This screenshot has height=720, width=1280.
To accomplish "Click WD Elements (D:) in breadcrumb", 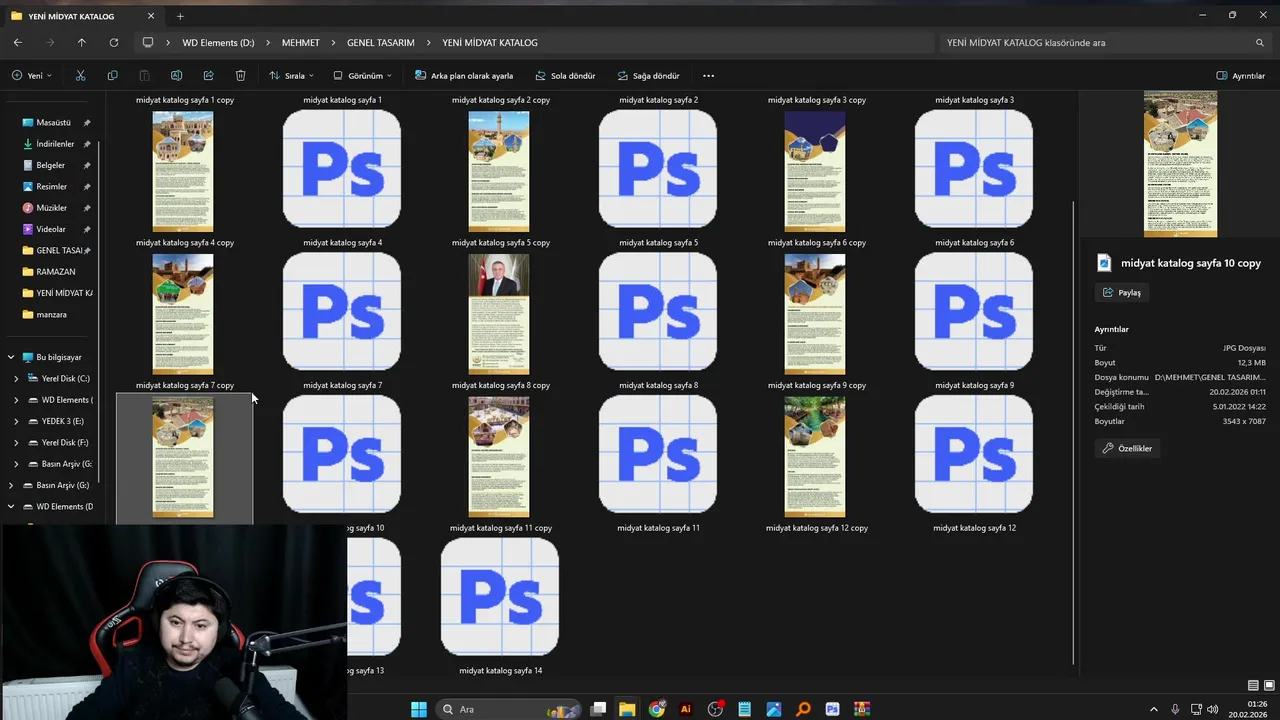I will (x=218, y=43).
